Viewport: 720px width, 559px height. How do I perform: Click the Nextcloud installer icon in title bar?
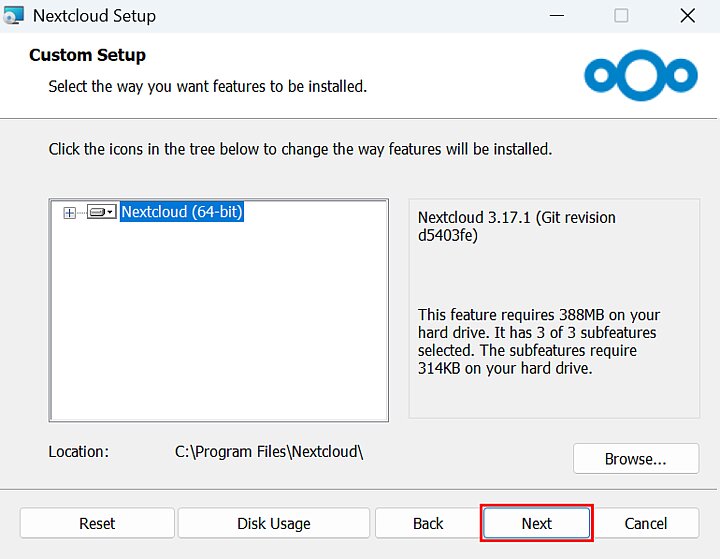(13, 16)
